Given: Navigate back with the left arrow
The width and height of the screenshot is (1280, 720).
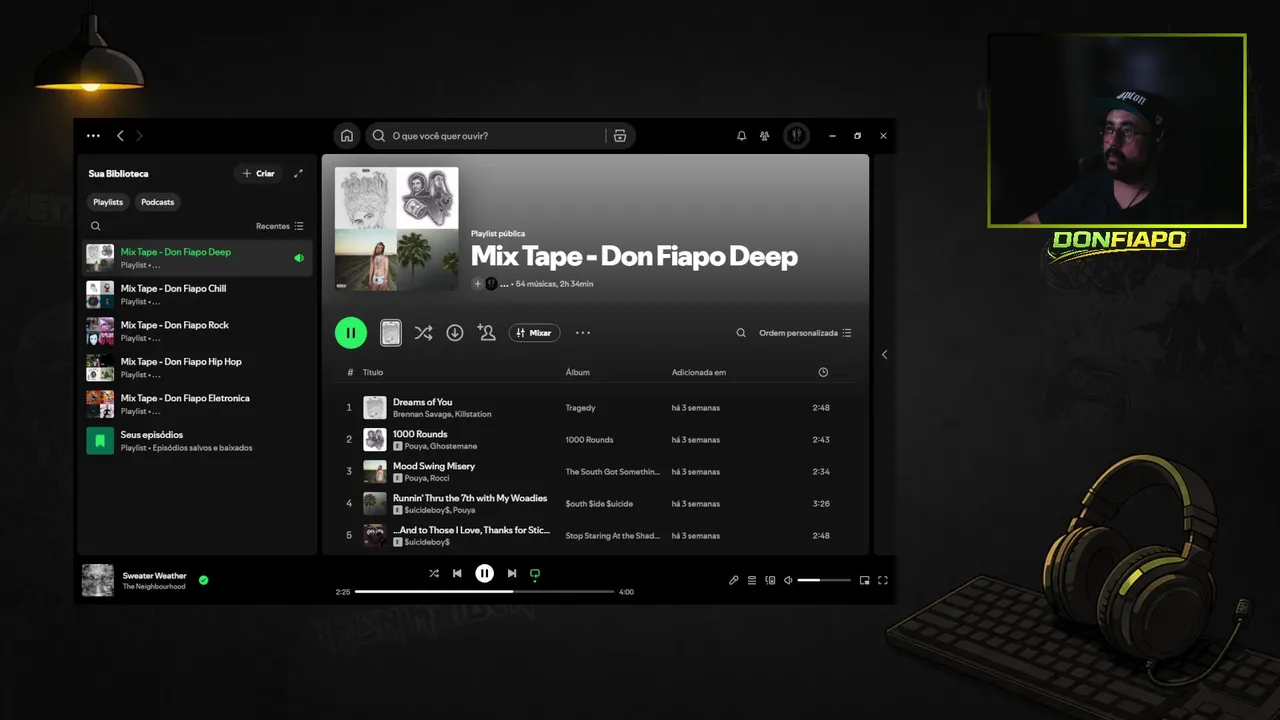Looking at the screenshot, I should coord(120,136).
